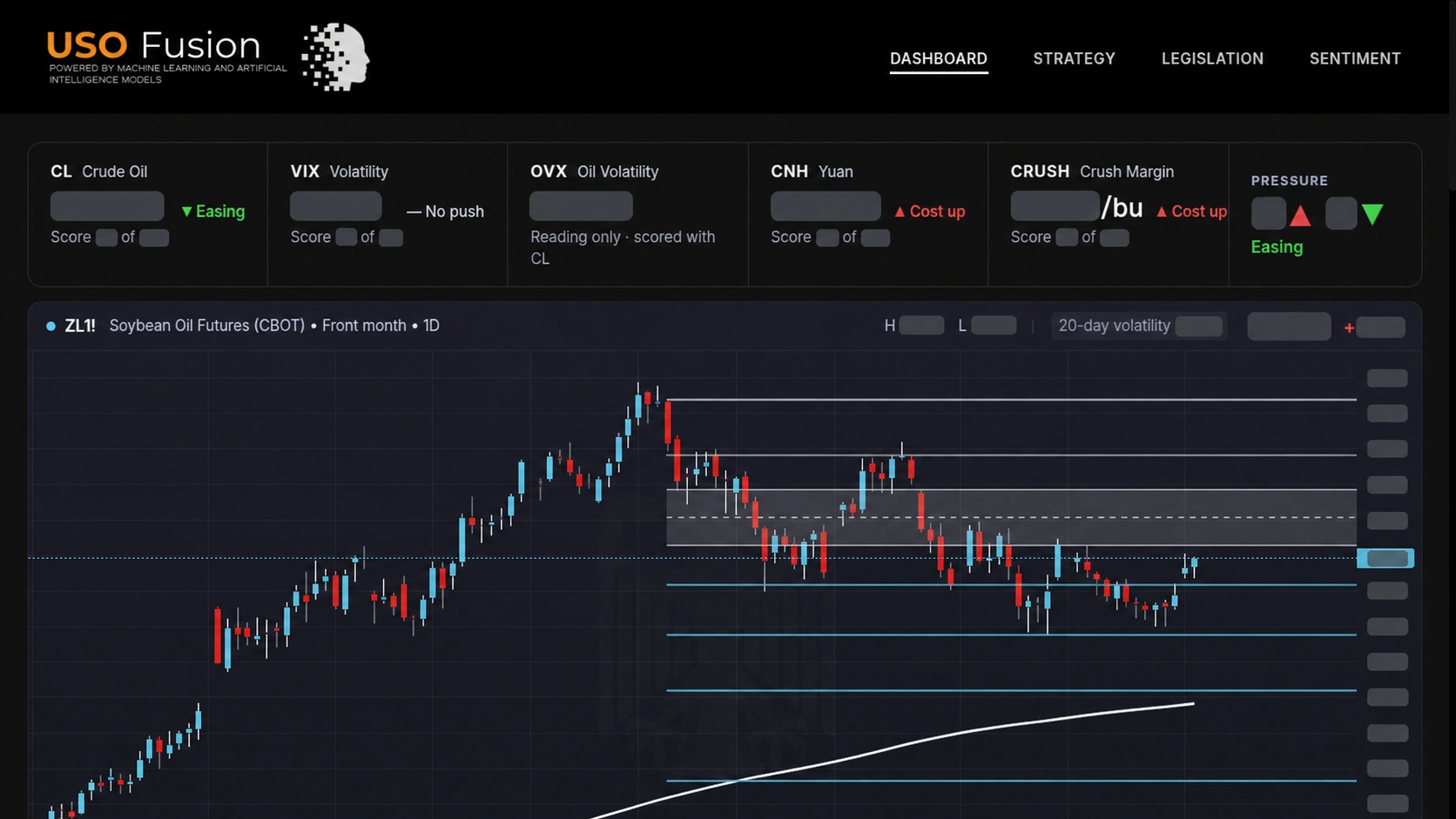The image size is (1456, 819).
Task: Click the blue dot beside ZL1! symbol
Action: tap(51, 326)
